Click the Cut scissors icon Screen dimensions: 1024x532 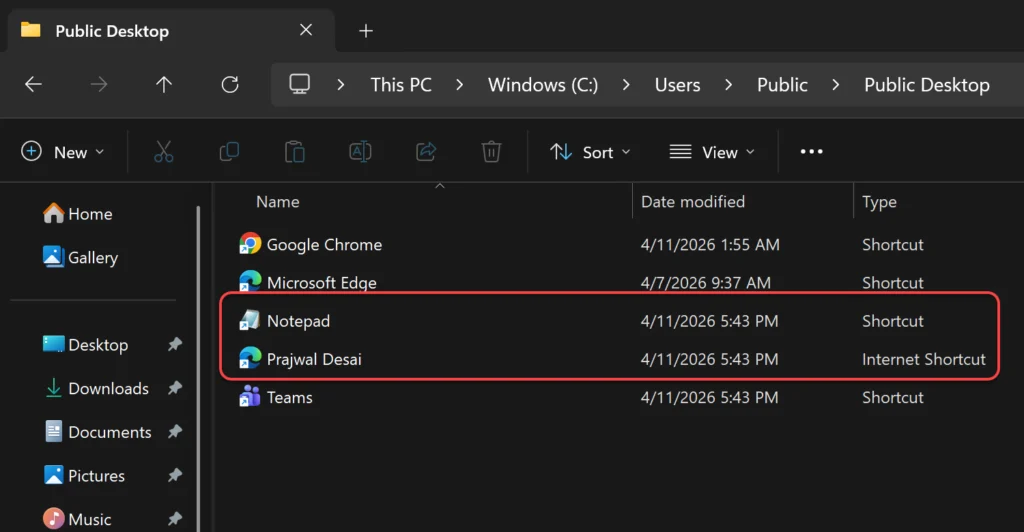[163, 151]
